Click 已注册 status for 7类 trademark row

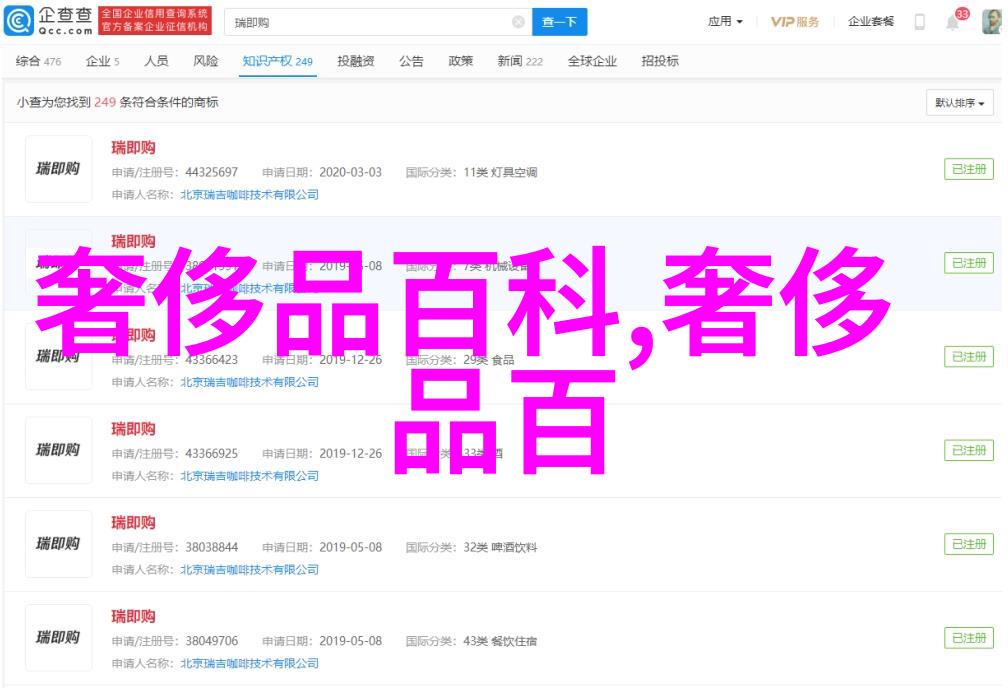969,263
